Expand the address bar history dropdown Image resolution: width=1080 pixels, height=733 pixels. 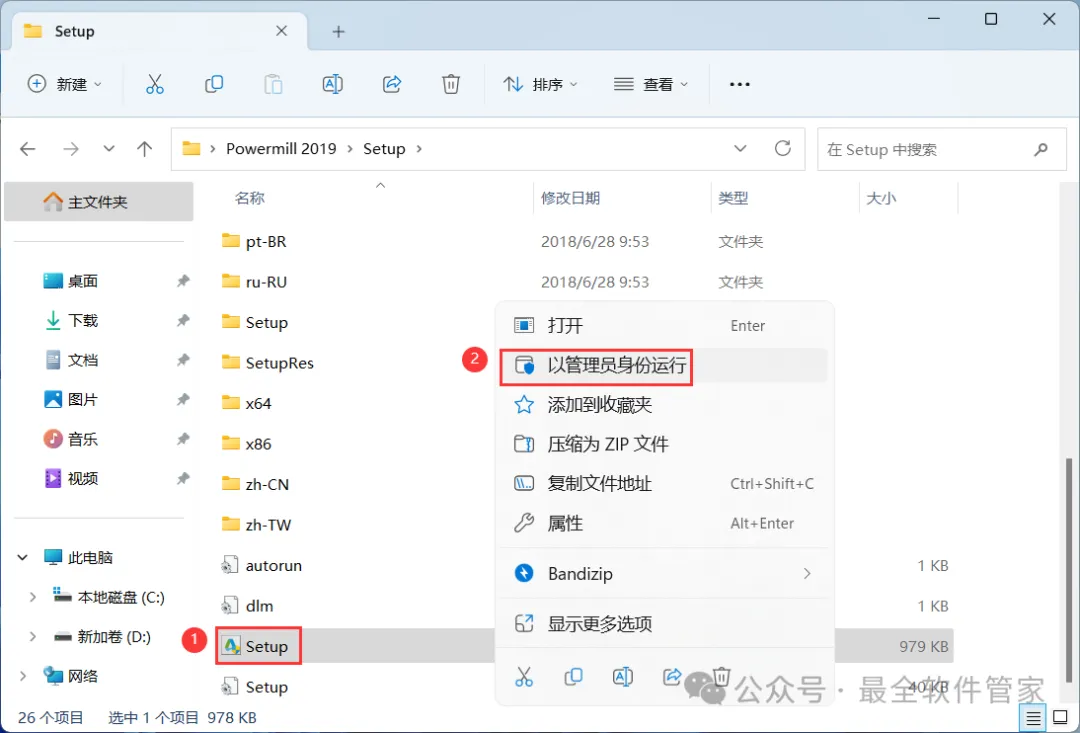(x=740, y=148)
